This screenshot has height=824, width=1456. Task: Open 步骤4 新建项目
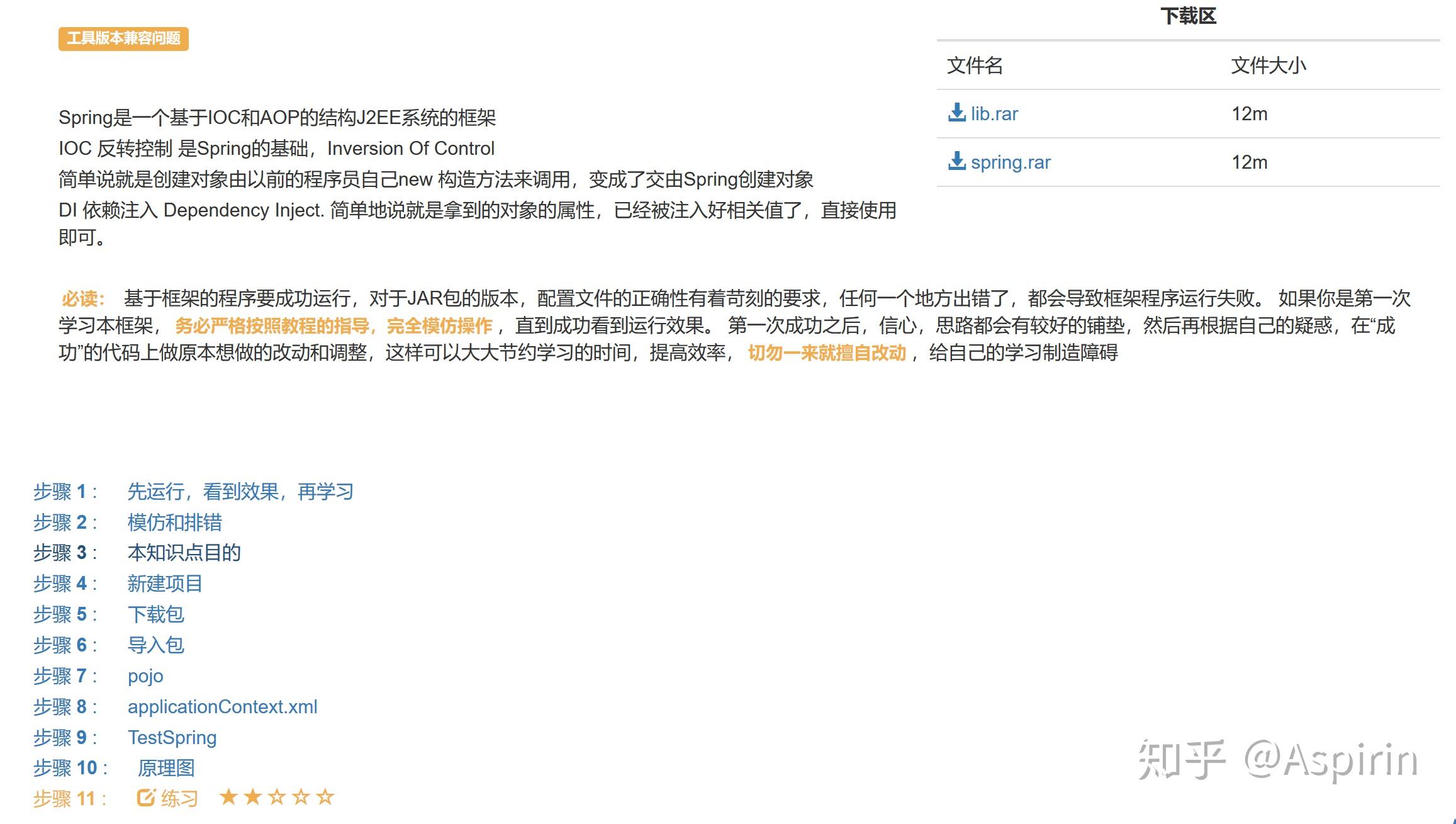[x=165, y=584]
